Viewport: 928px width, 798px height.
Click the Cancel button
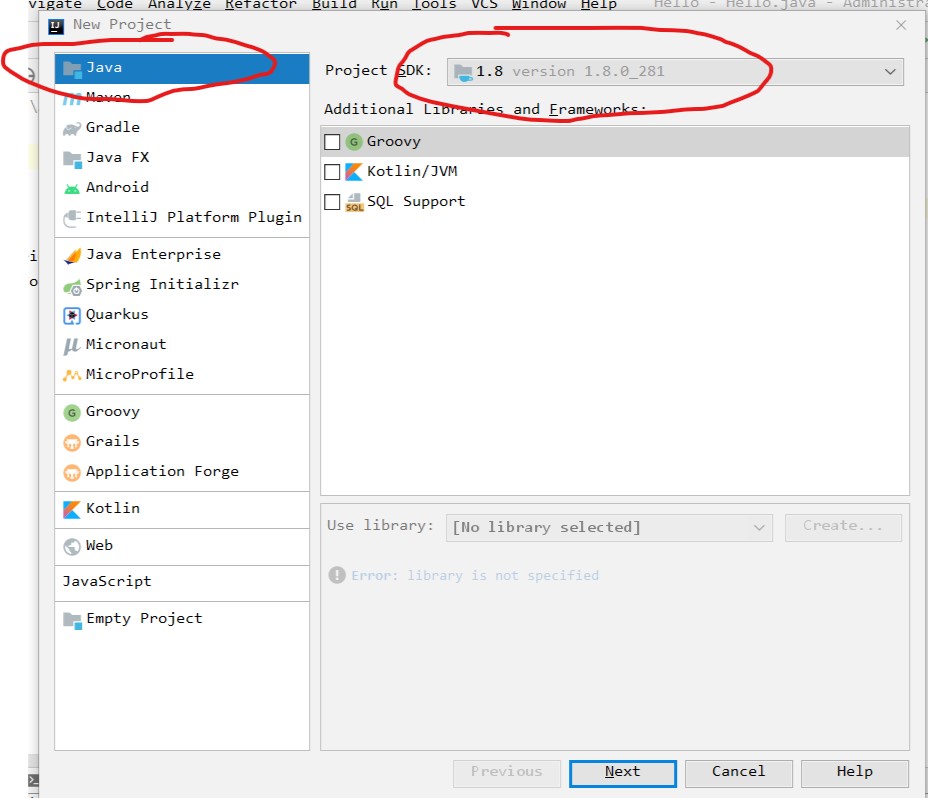coord(739,773)
